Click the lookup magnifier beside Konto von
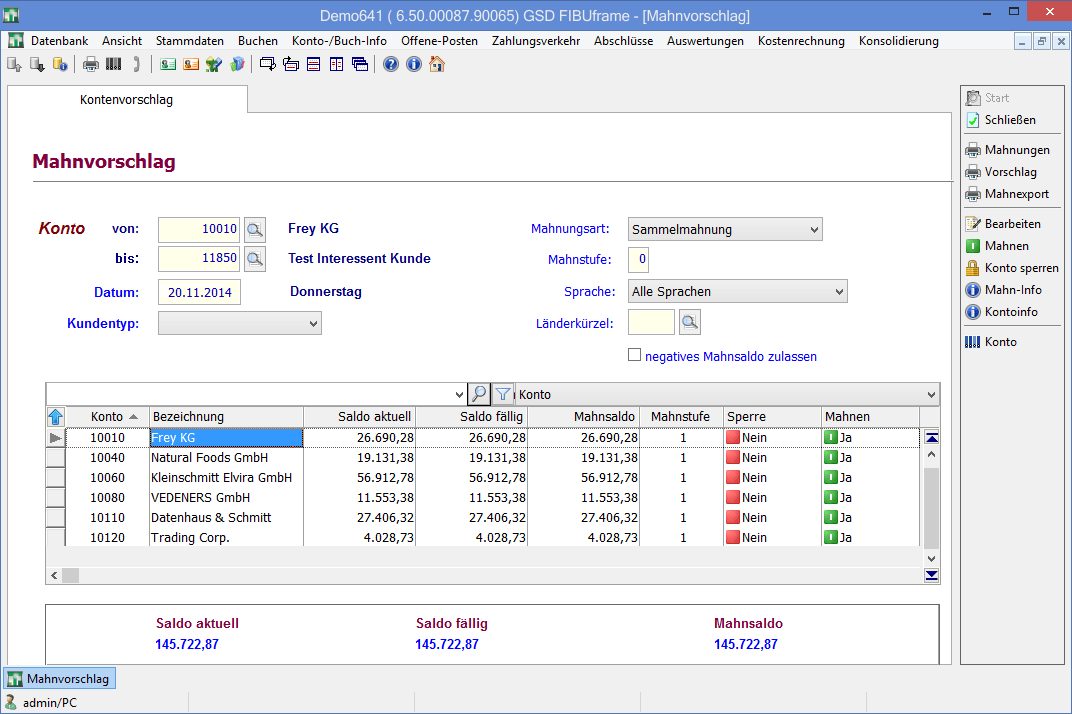Viewport: 1072px width, 714px height. (x=255, y=230)
